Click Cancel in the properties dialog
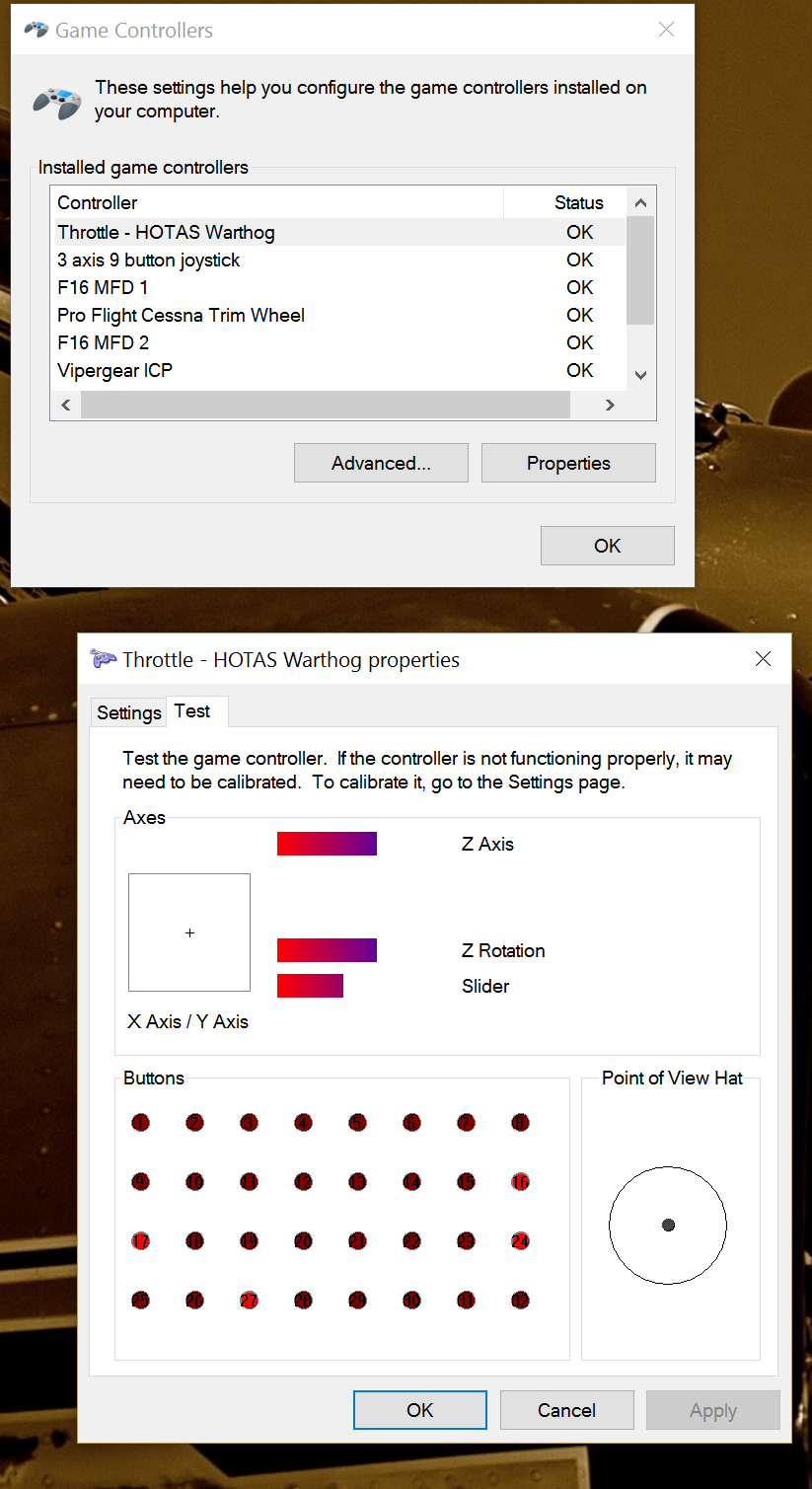812x1489 pixels. [567, 1410]
